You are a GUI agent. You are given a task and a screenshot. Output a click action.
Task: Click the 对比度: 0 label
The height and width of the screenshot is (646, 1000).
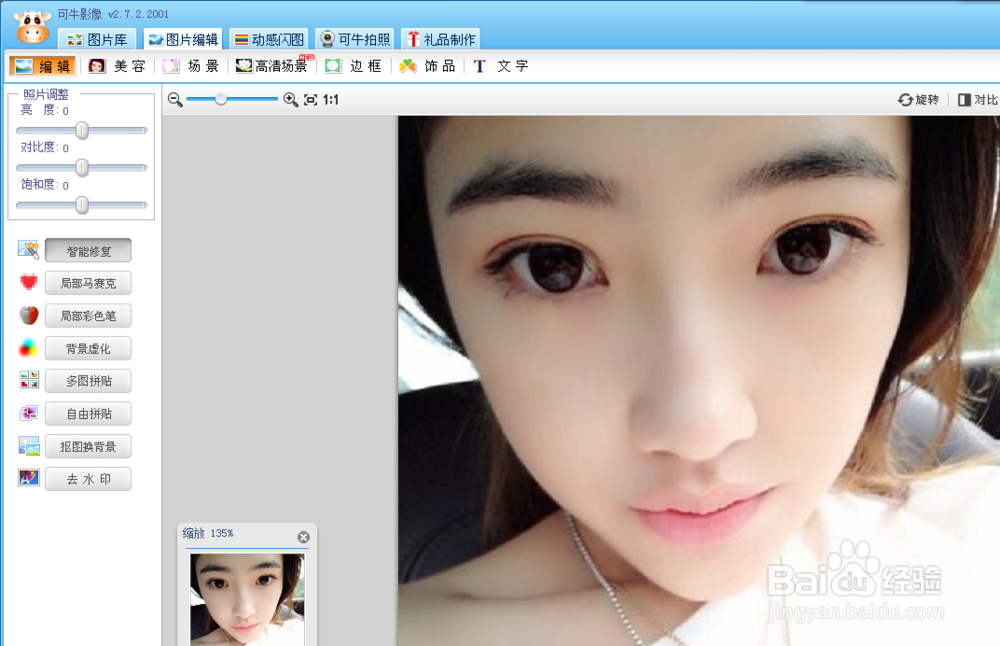pos(45,147)
